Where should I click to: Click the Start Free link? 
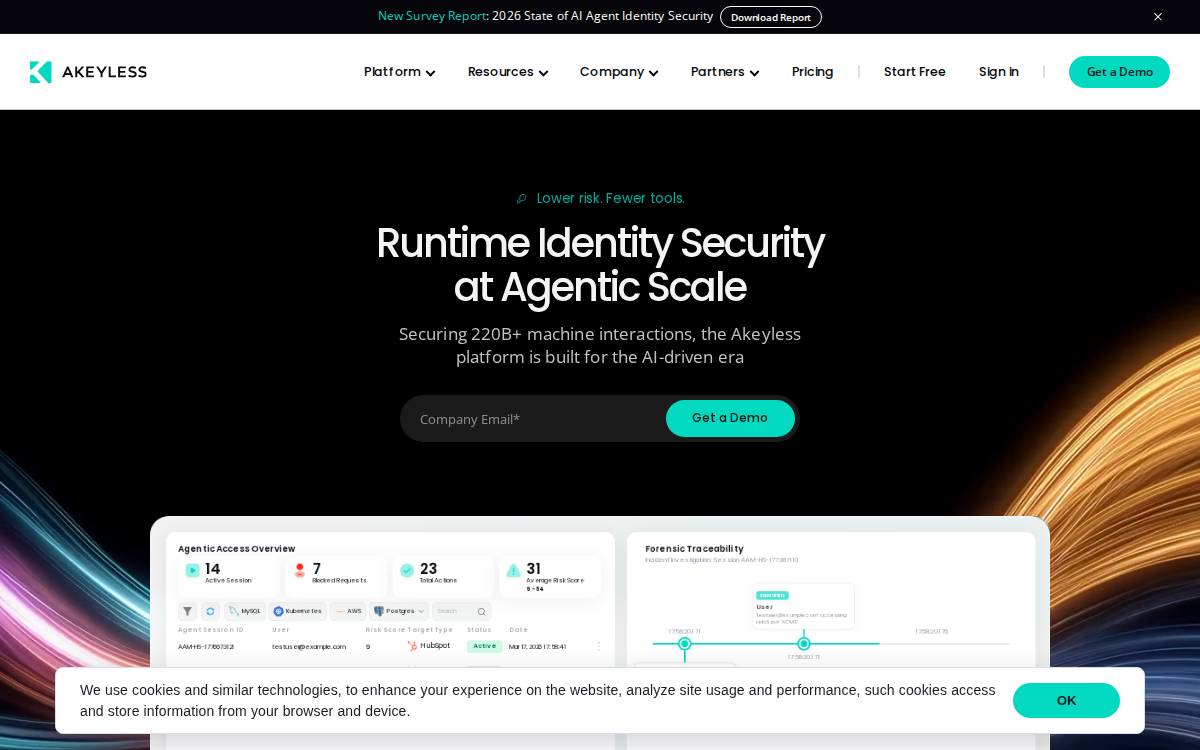pos(915,72)
